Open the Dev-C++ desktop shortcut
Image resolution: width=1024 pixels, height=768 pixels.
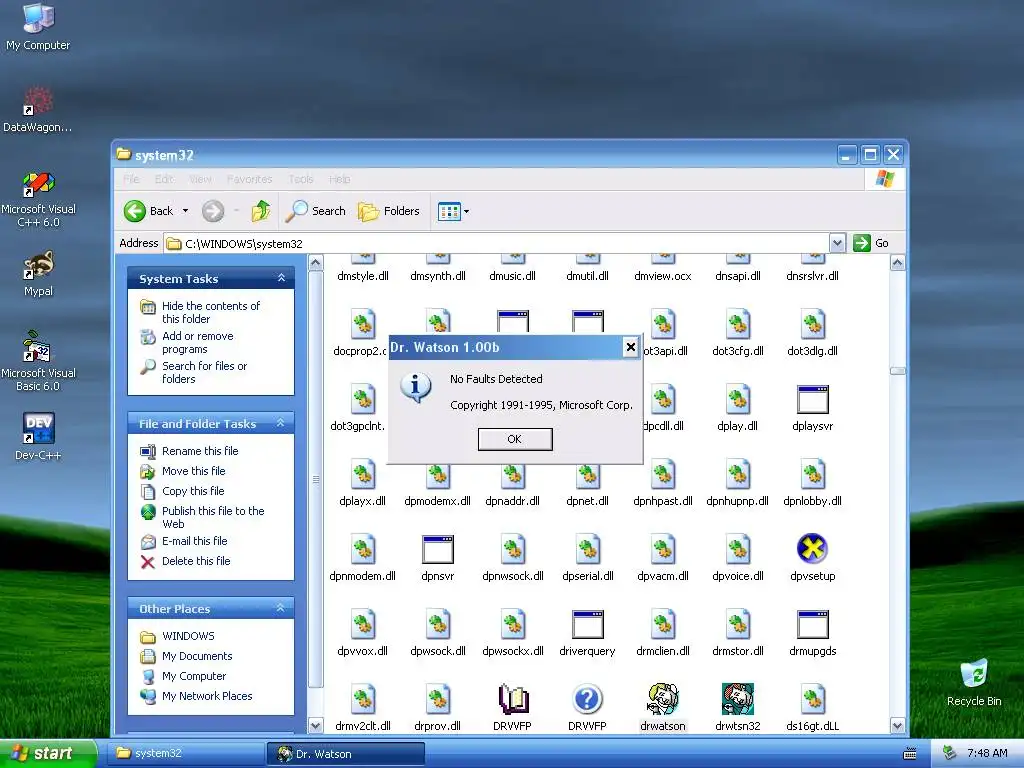[x=38, y=436]
